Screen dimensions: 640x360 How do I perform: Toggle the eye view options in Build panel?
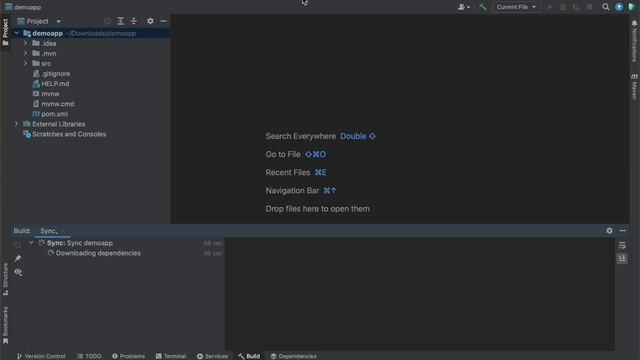pyautogui.click(x=18, y=272)
